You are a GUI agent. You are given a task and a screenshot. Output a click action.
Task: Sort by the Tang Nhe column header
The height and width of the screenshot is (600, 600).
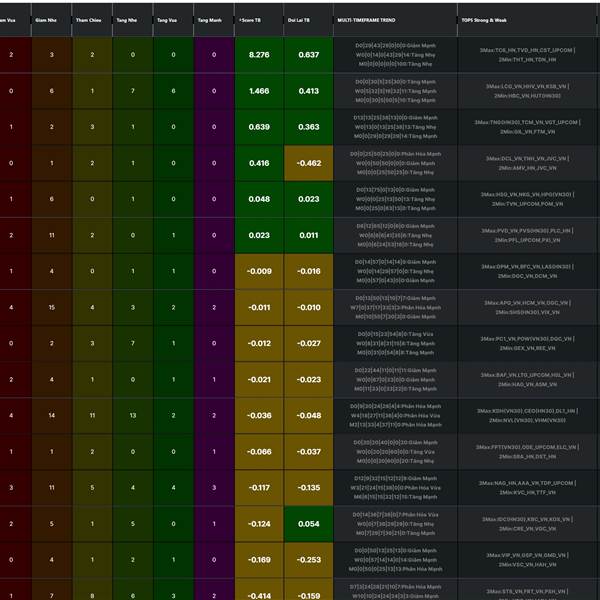pos(133,20)
